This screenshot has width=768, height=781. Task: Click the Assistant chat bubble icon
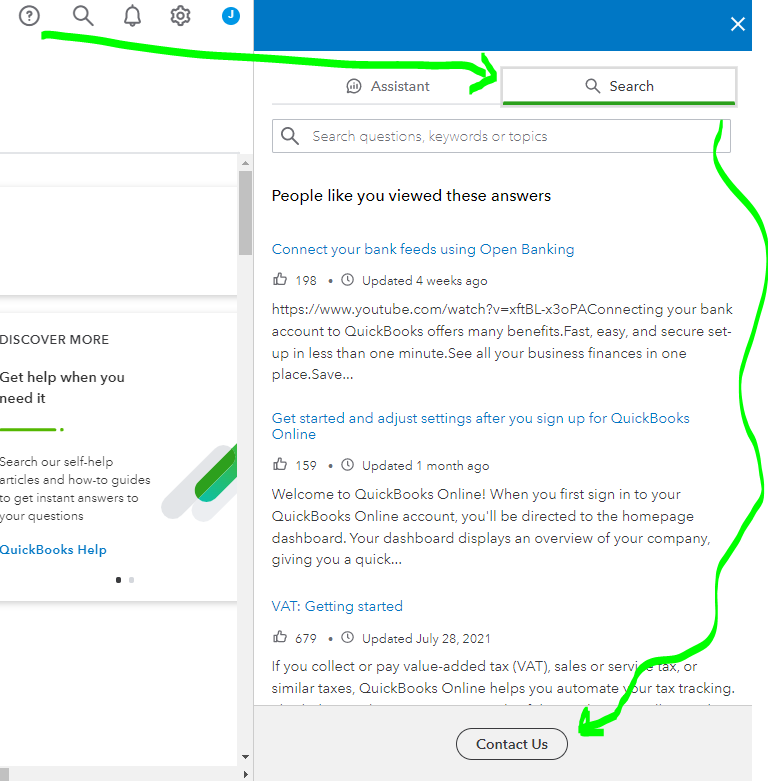tap(354, 86)
